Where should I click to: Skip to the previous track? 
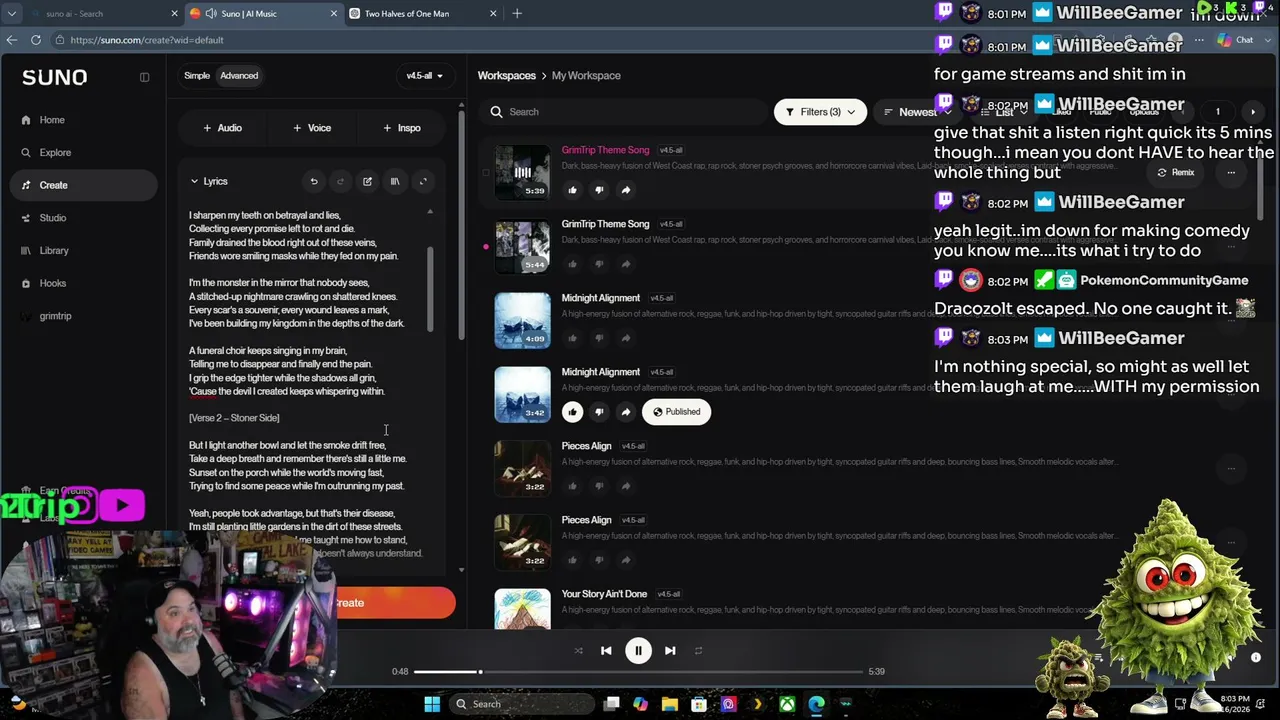tap(606, 651)
